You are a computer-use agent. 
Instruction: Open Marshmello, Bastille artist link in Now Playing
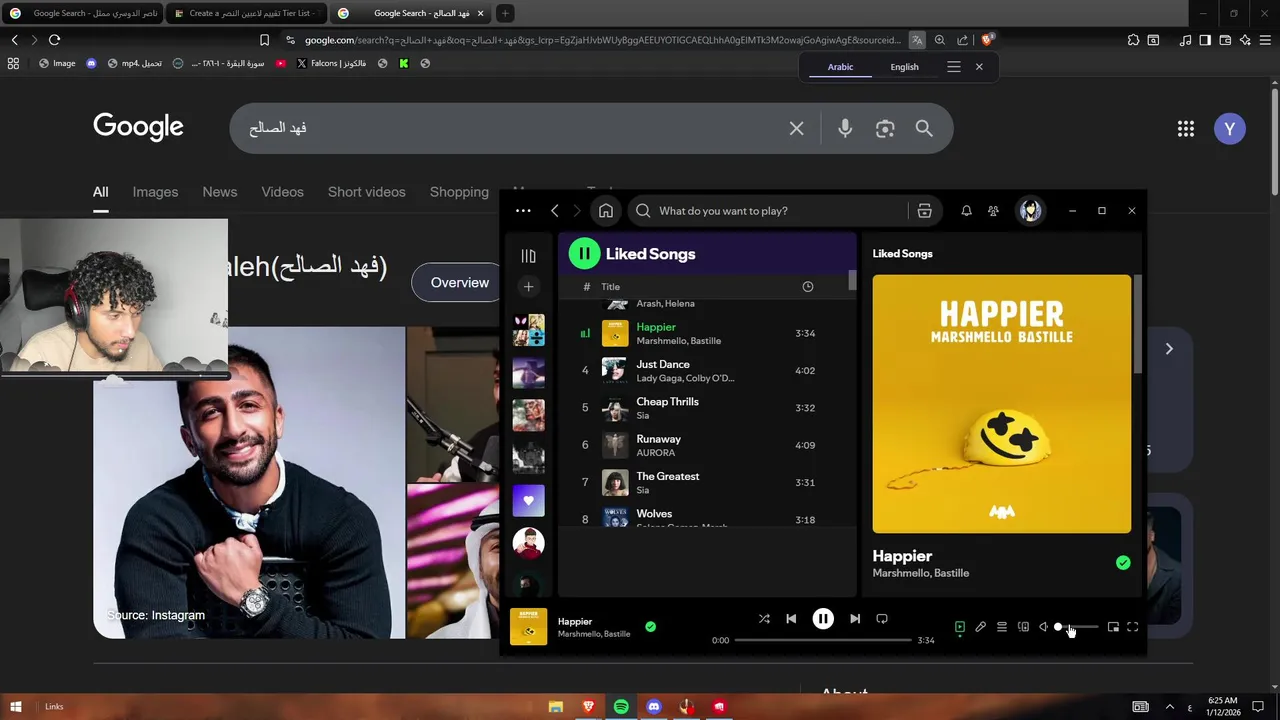click(920, 573)
